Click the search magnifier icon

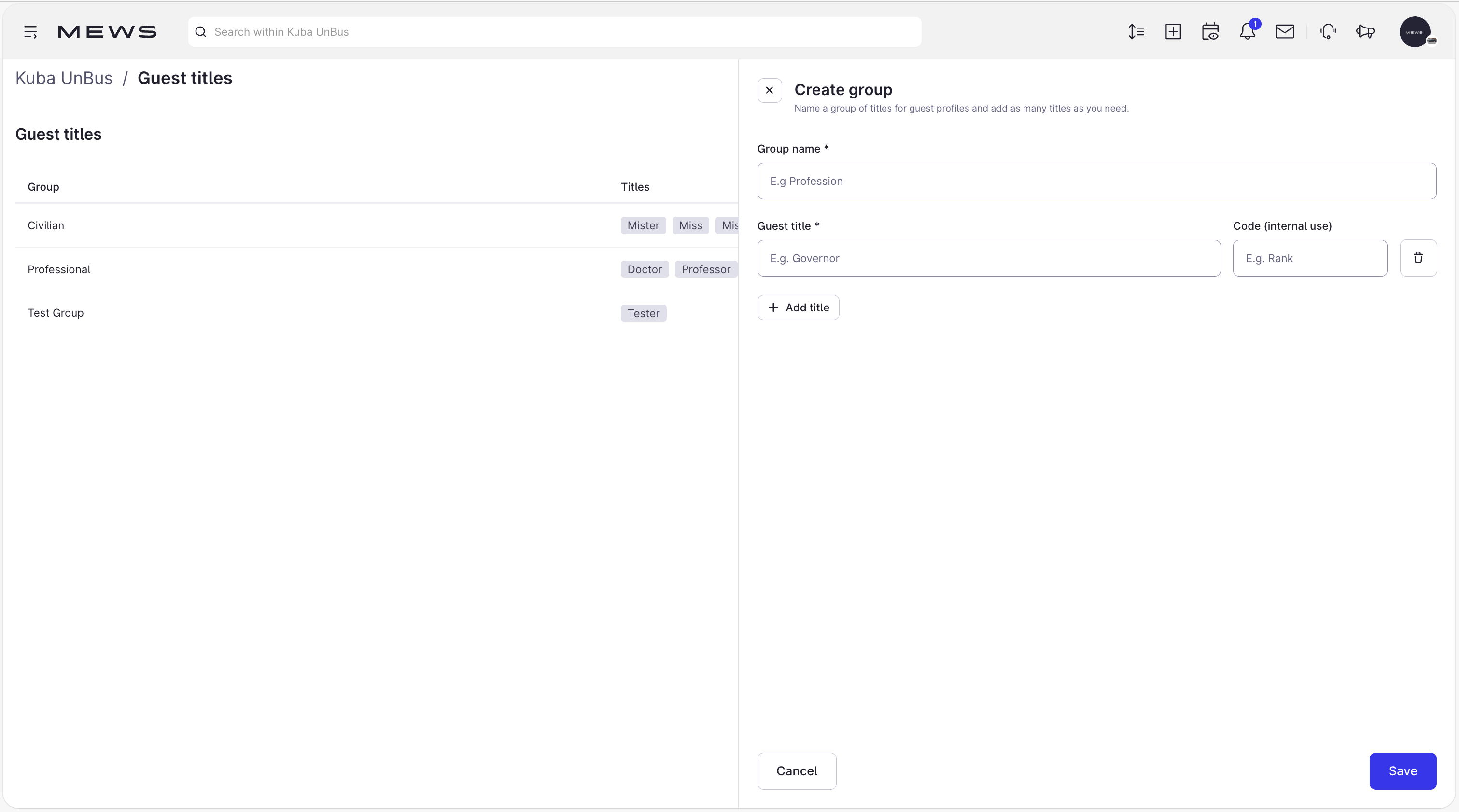pos(200,32)
